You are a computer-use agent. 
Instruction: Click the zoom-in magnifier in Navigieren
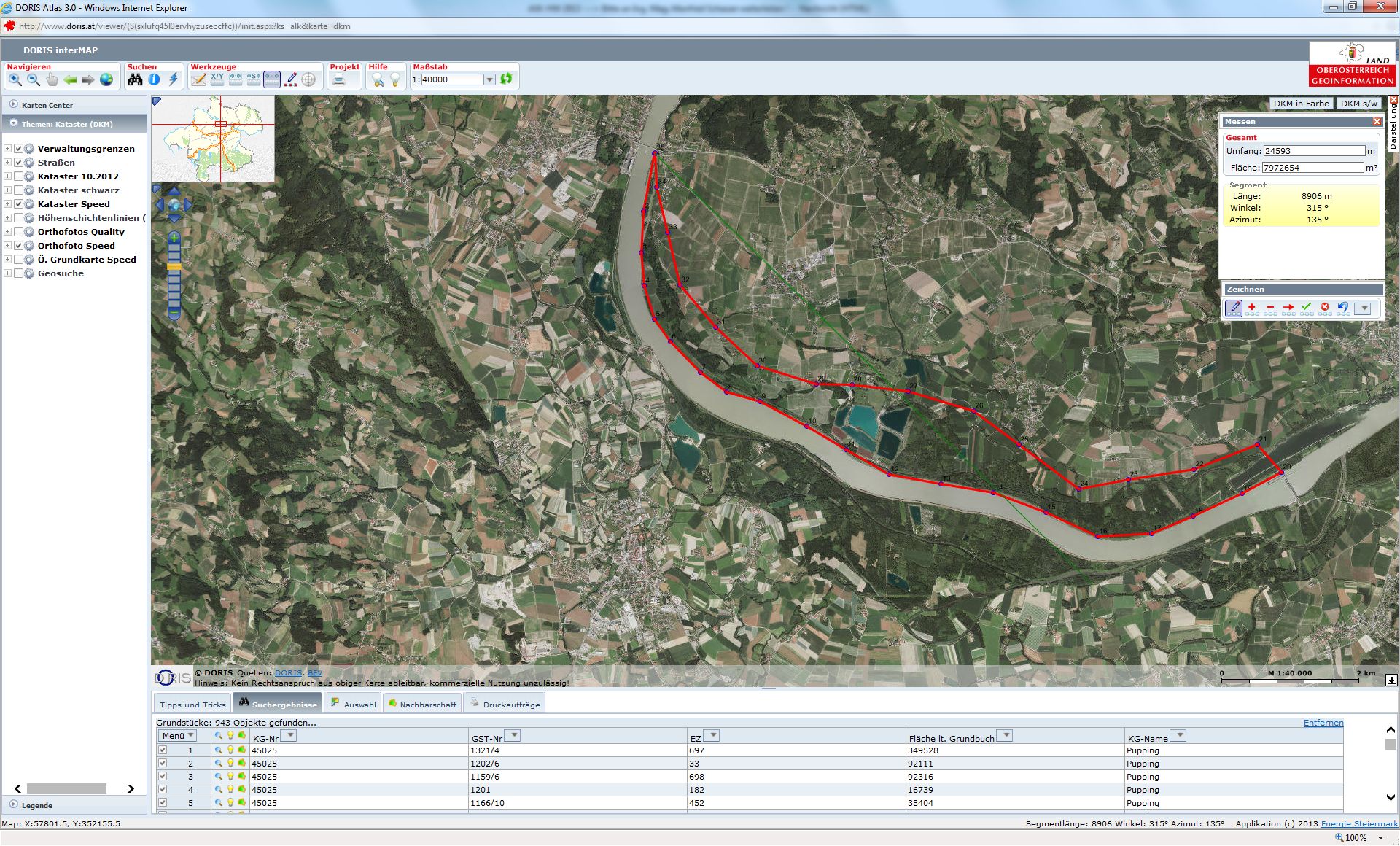coord(15,79)
